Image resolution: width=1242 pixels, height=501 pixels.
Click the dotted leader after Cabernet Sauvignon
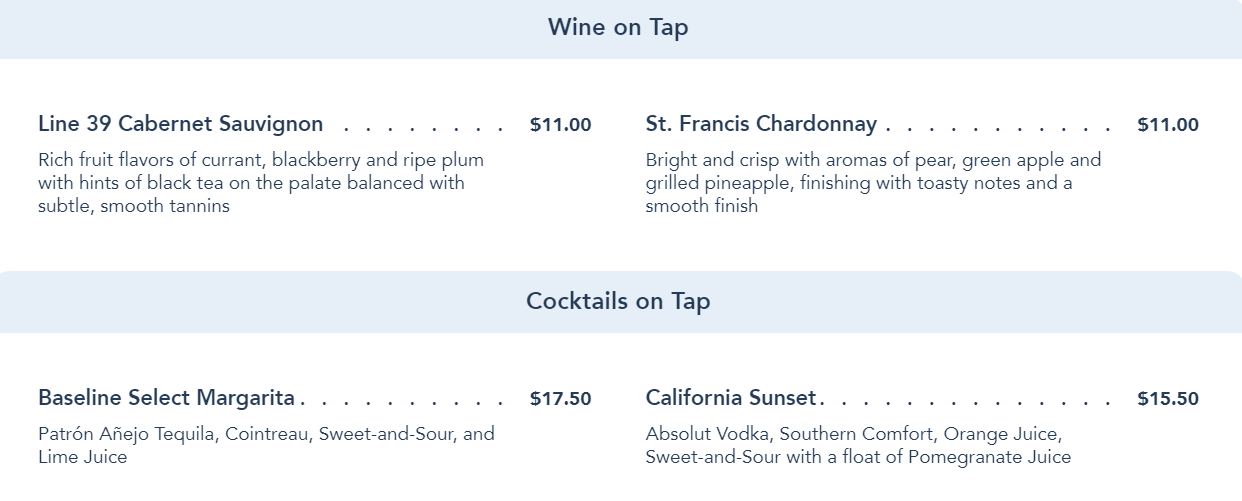(x=425, y=128)
